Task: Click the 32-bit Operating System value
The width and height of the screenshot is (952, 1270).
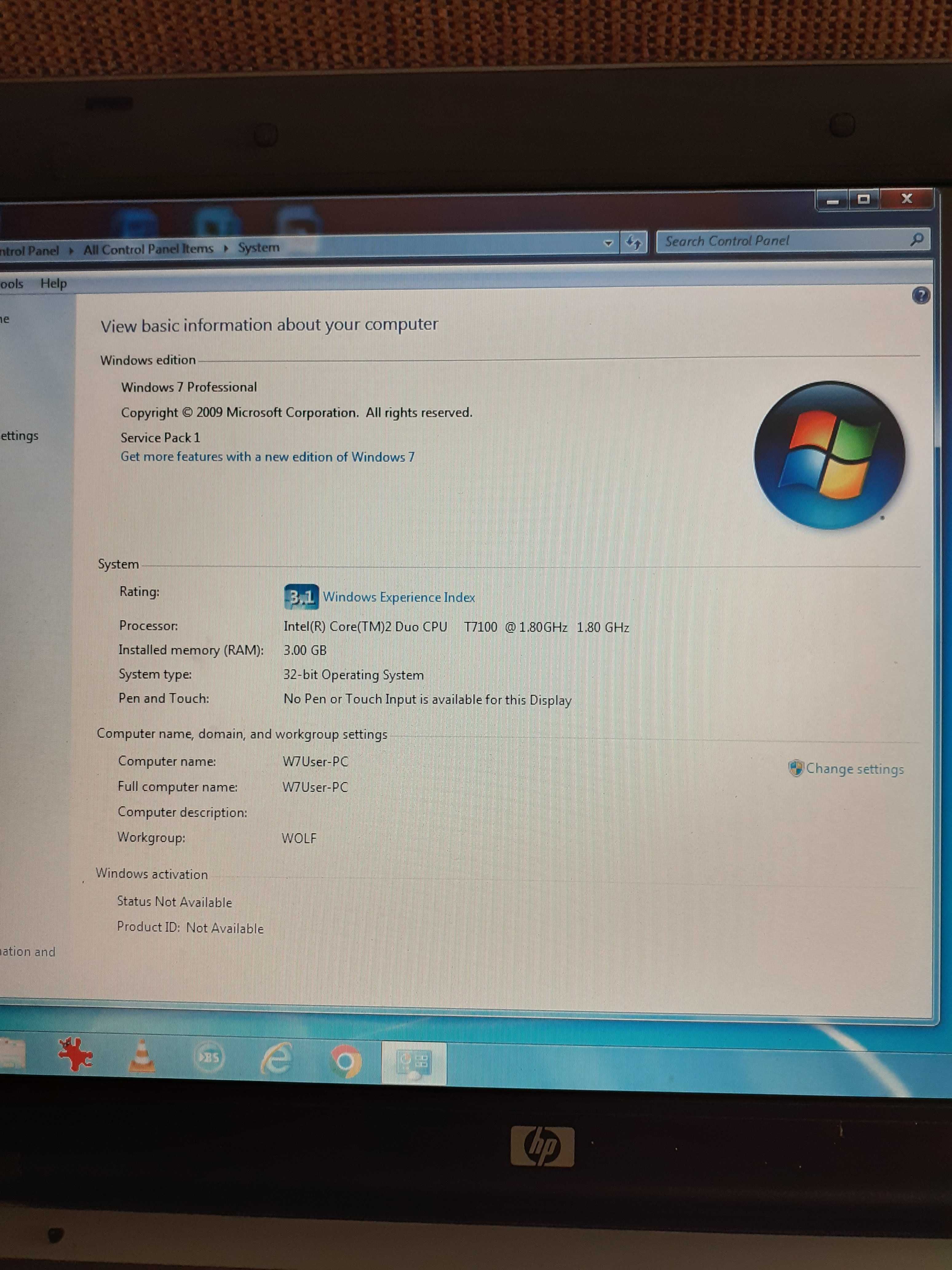Action: [354, 675]
